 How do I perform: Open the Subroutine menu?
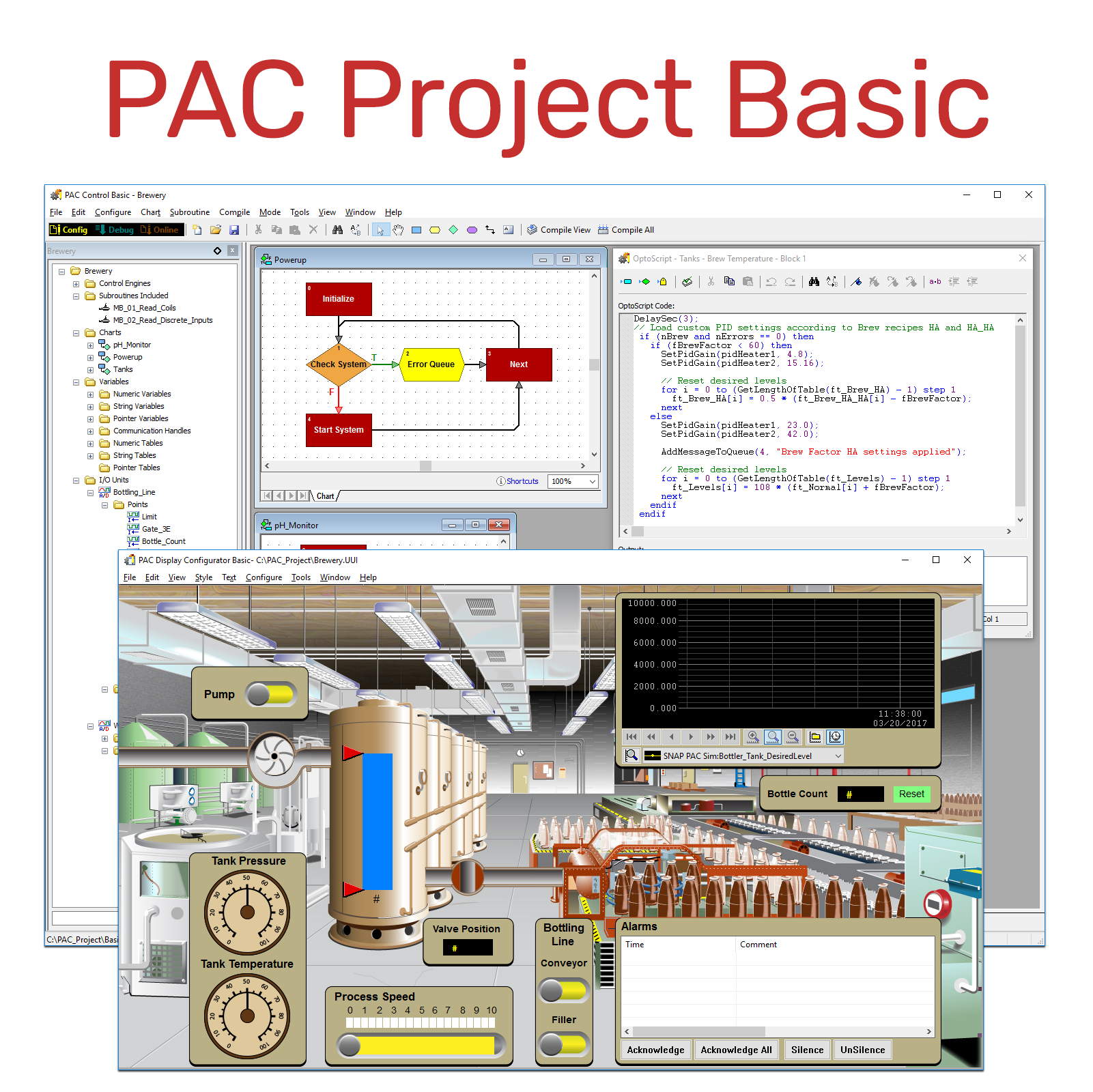click(189, 212)
